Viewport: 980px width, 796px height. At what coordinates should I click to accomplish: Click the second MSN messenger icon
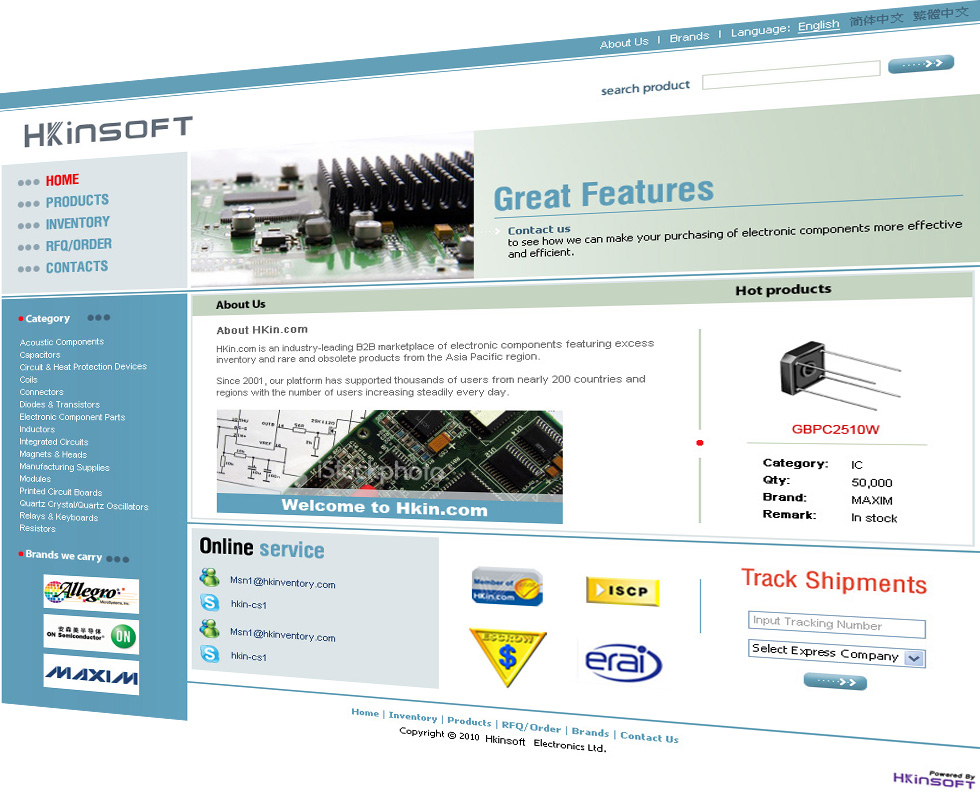point(209,629)
